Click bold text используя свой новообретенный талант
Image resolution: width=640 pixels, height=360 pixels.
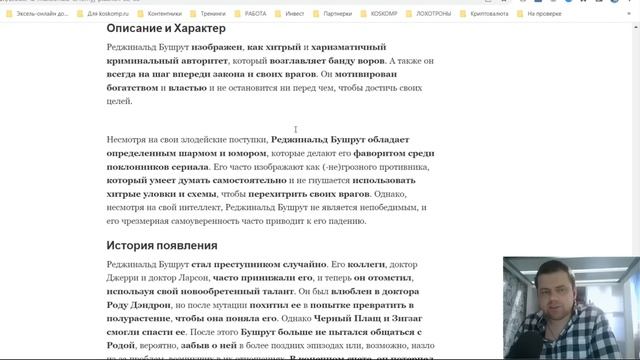click(x=200, y=291)
